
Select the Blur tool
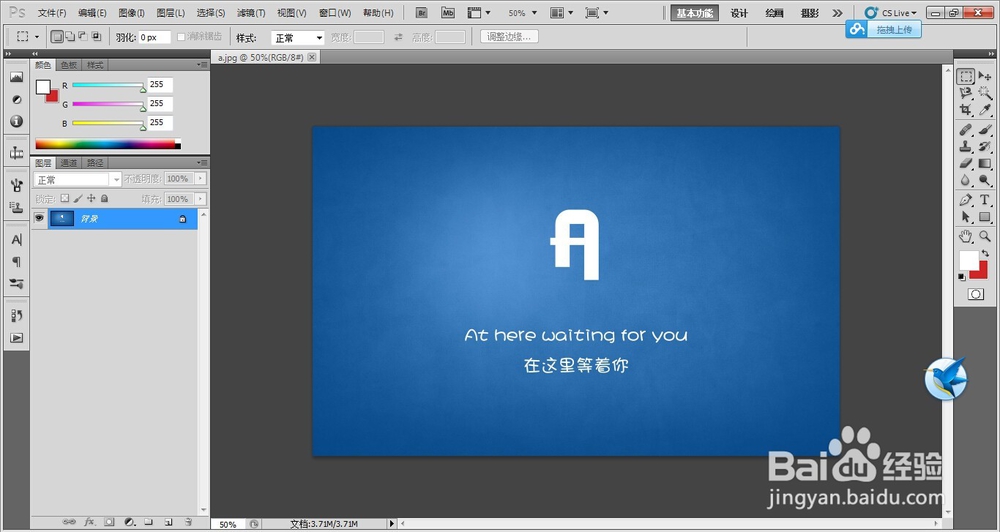(x=966, y=181)
